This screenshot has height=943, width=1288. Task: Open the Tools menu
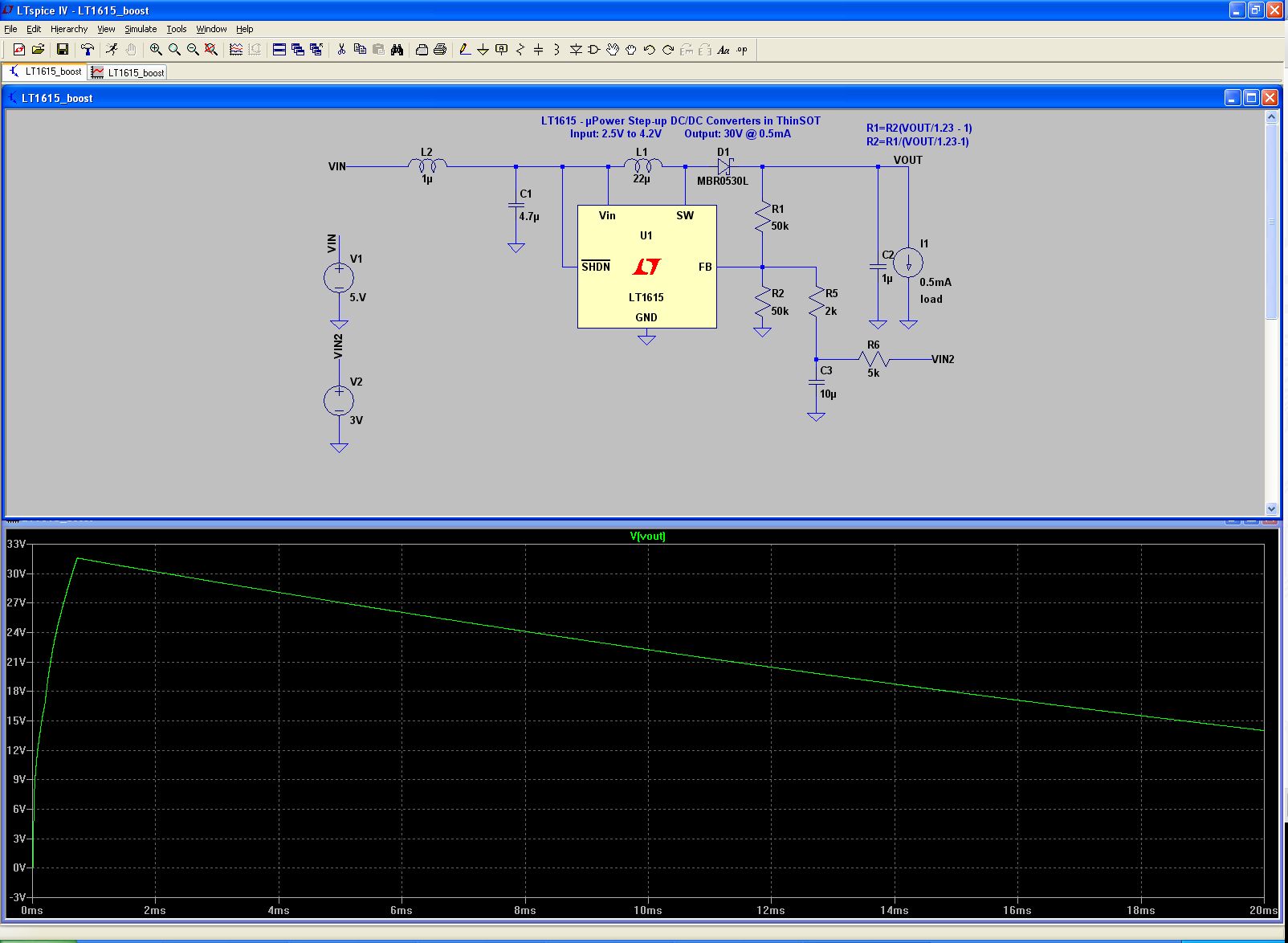[x=177, y=29]
